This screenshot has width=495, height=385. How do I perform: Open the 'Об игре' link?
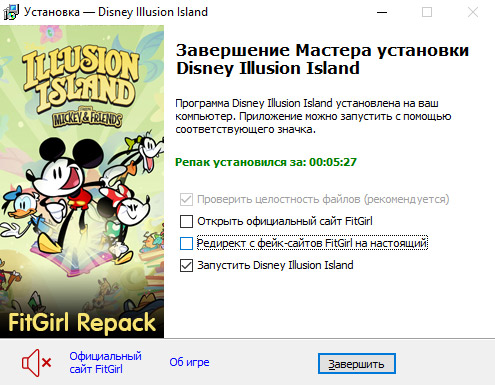(189, 362)
